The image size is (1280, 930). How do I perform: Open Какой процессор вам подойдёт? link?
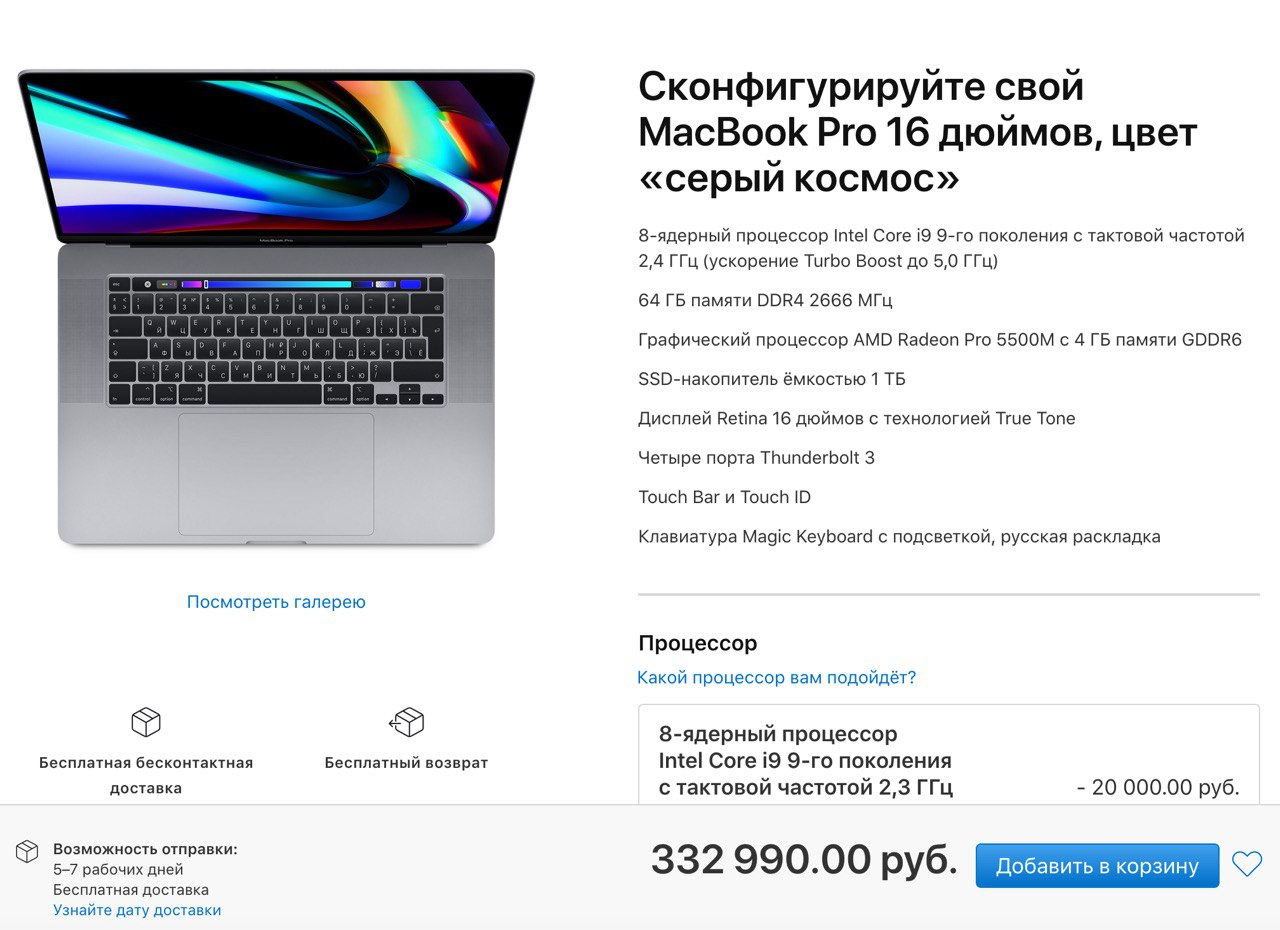(776, 678)
